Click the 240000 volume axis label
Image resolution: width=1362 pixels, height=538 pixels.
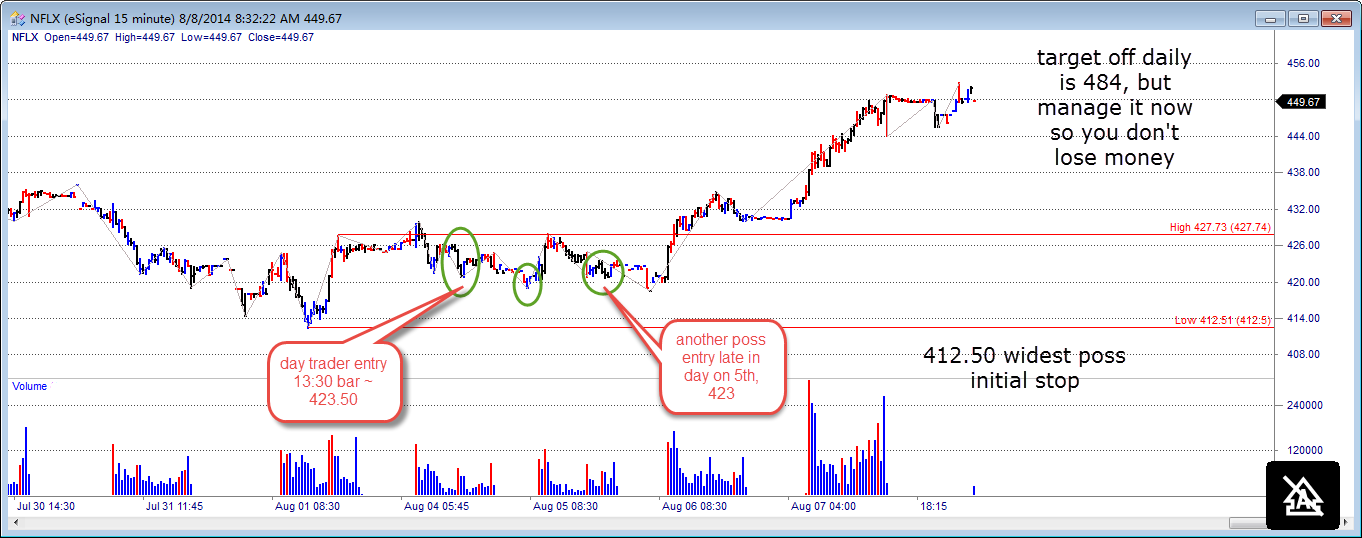1304,405
